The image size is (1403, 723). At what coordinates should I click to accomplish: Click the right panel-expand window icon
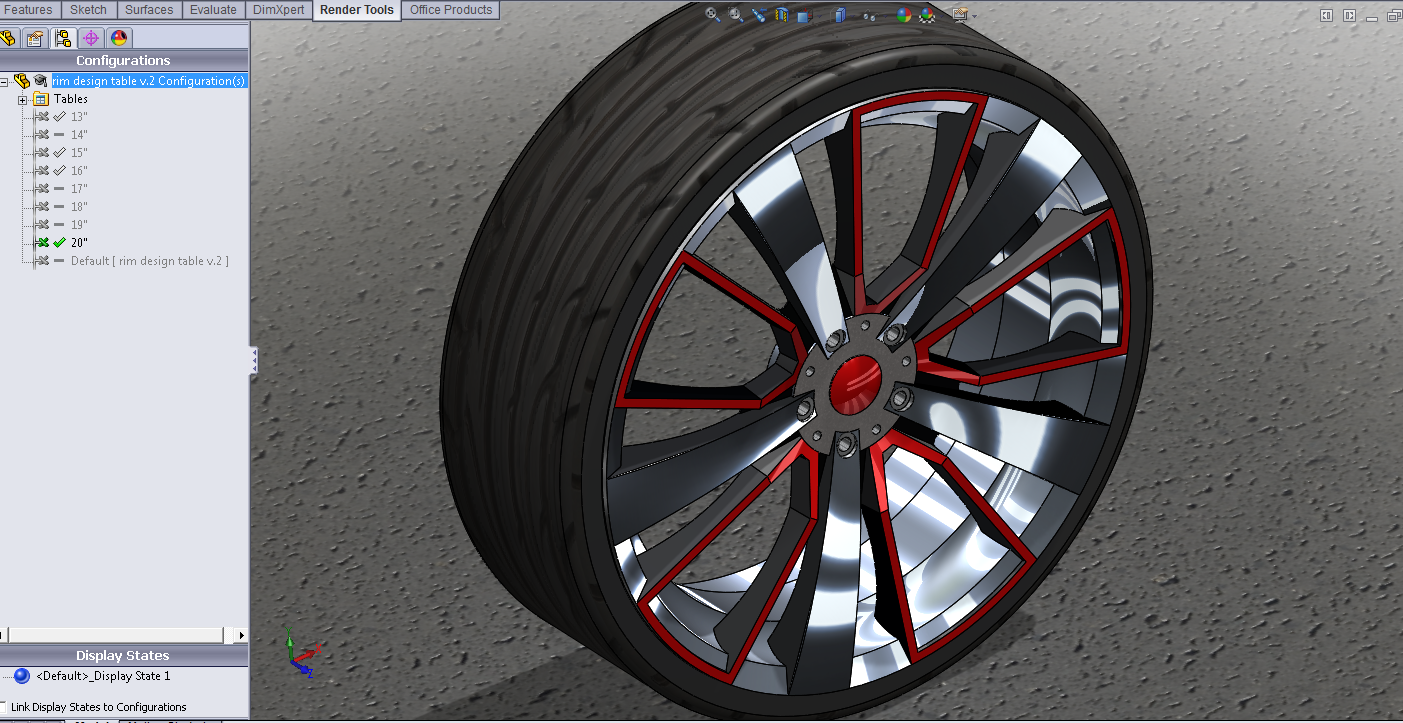coord(1350,15)
